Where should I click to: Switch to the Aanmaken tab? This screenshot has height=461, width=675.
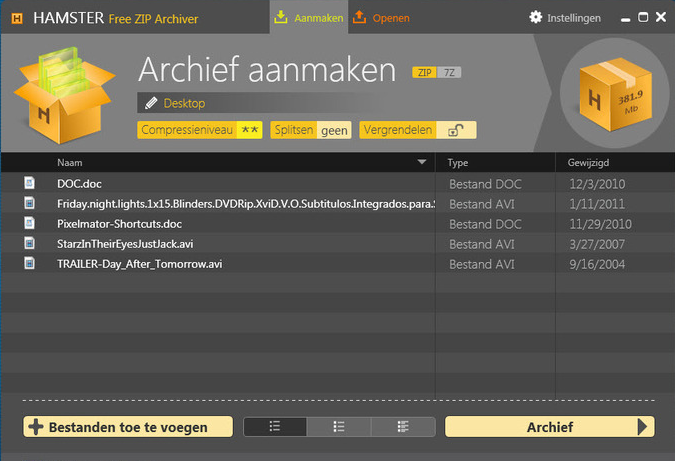(x=308, y=18)
